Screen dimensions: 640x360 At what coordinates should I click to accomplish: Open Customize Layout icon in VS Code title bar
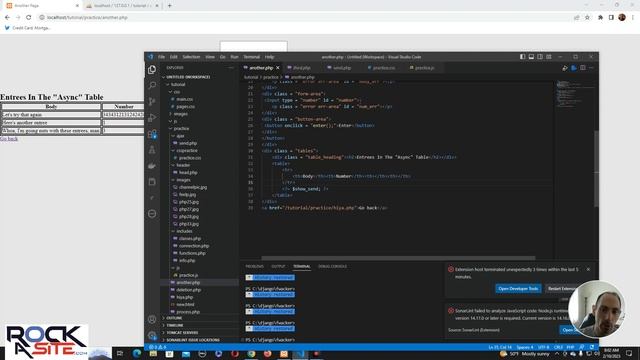[x=549, y=57]
